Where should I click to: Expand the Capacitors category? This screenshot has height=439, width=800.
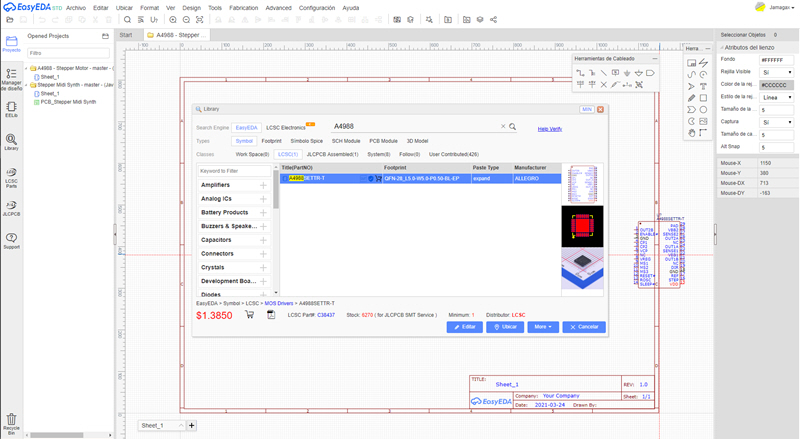pos(263,240)
